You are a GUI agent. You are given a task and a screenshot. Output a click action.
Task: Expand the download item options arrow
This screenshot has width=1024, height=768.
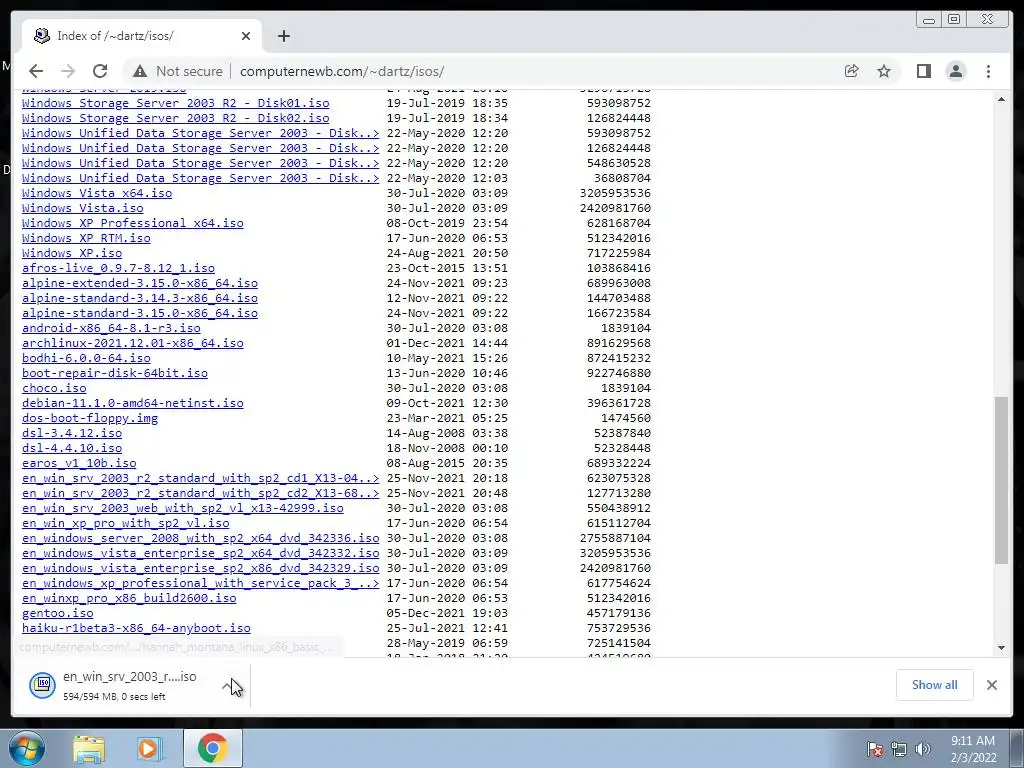(227, 685)
